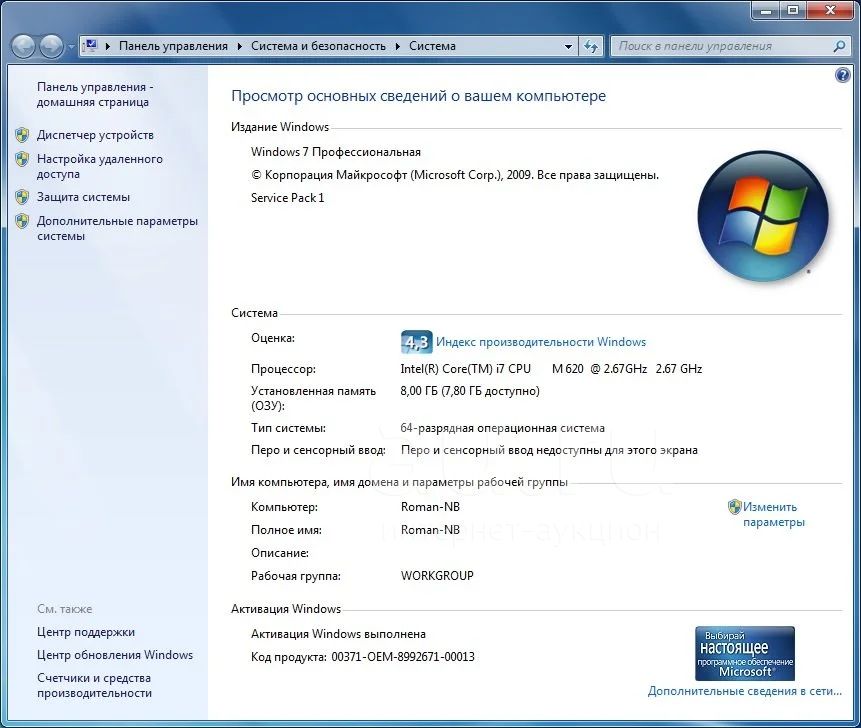The image size is (861, 728).
Task: Click the Back navigation arrow button
Action: click(23, 46)
